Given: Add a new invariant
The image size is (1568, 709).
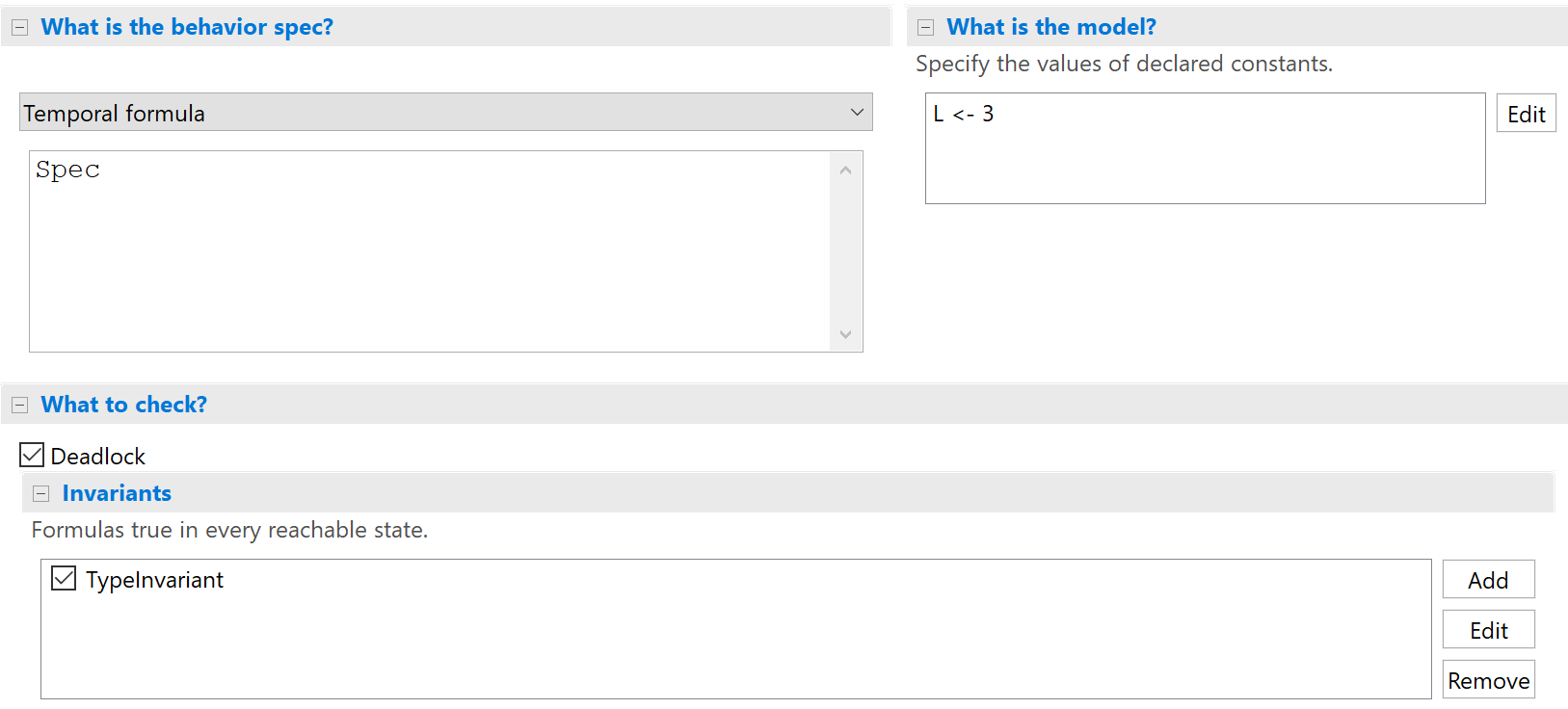Looking at the screenshot, I should pos(1487,580).
